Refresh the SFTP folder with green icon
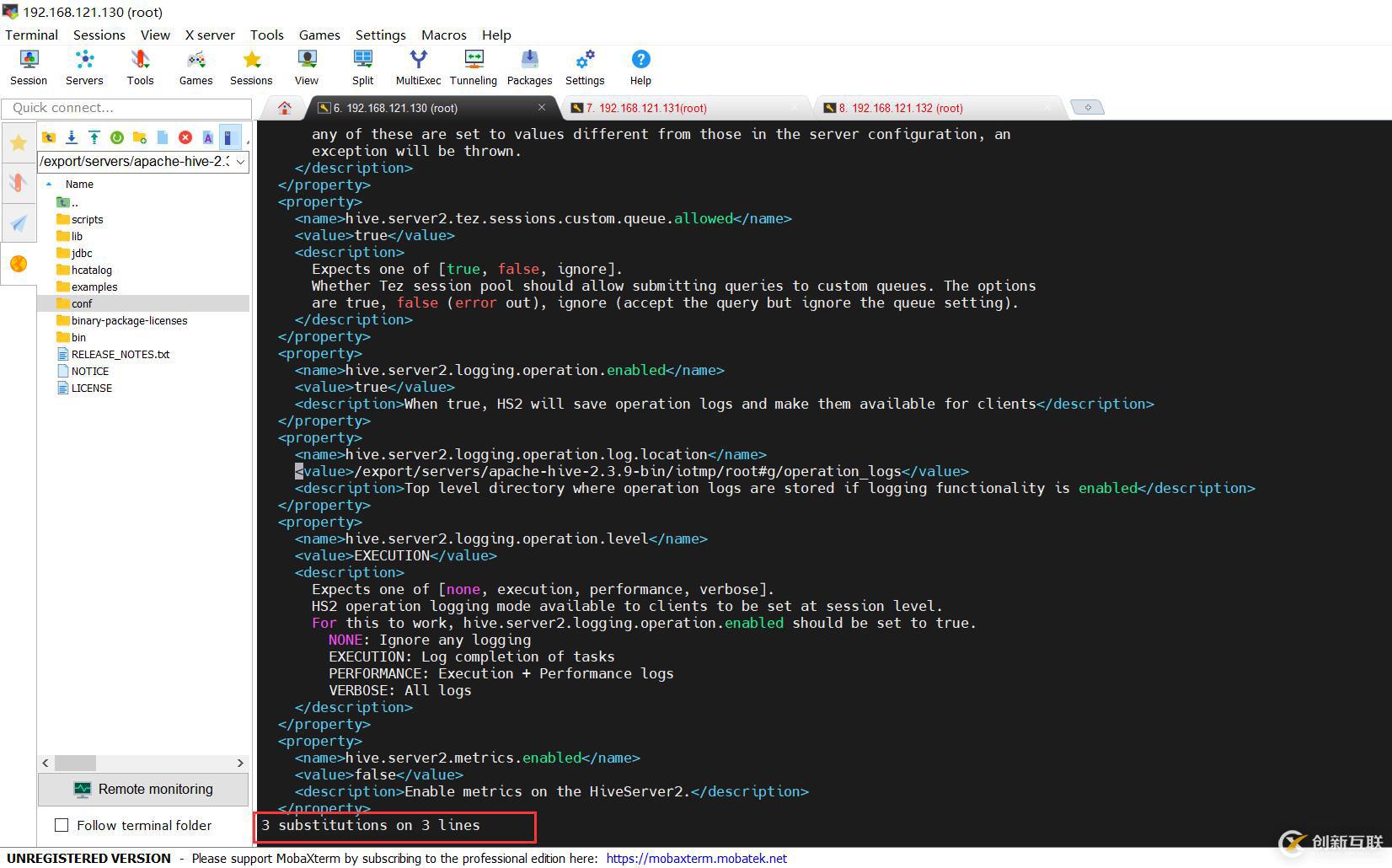Viewport: 1392px width, 868px height. [117, 137]
